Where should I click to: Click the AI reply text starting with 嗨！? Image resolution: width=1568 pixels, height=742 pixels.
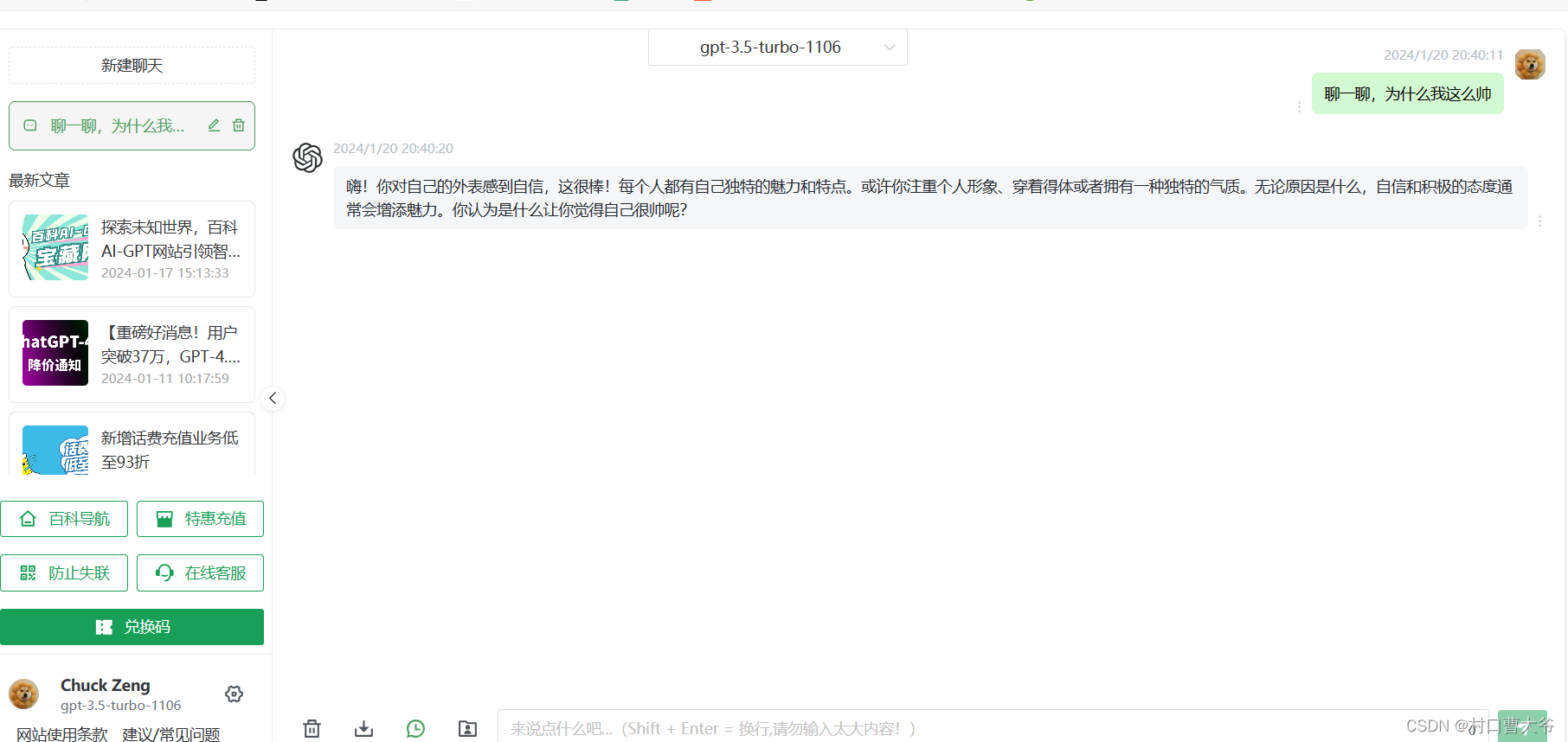930,198
